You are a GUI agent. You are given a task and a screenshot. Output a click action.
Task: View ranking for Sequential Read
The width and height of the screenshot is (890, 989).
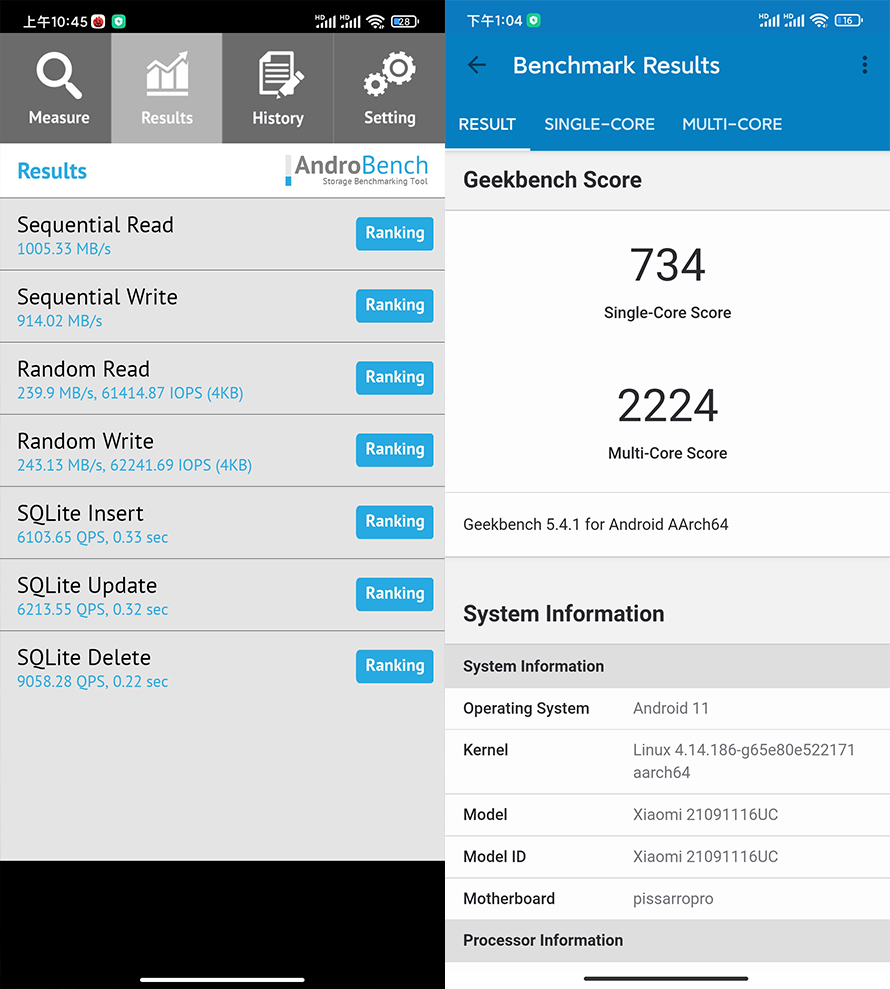[394, 233]
